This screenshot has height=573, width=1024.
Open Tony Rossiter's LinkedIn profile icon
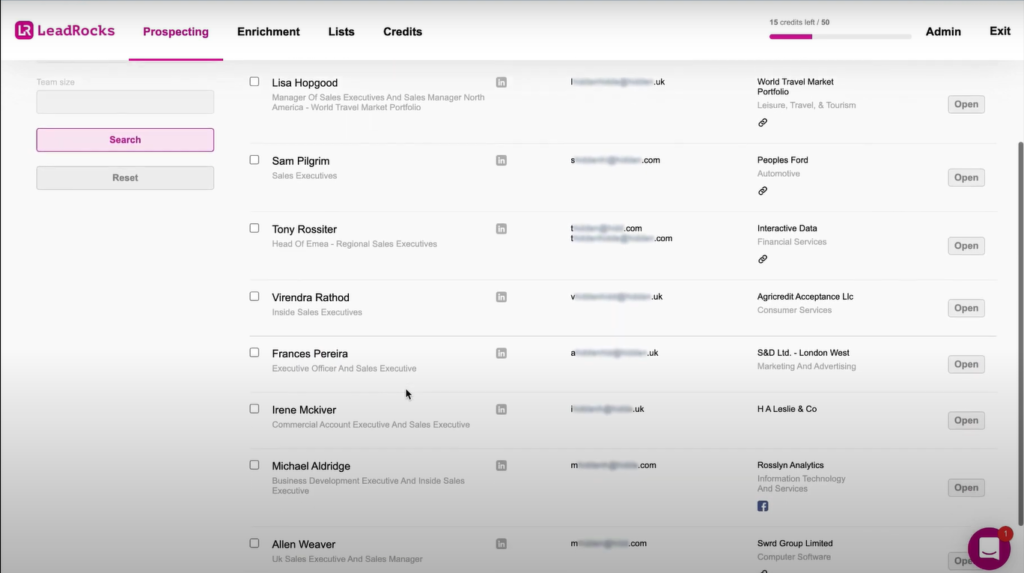[x=501, y=229]
